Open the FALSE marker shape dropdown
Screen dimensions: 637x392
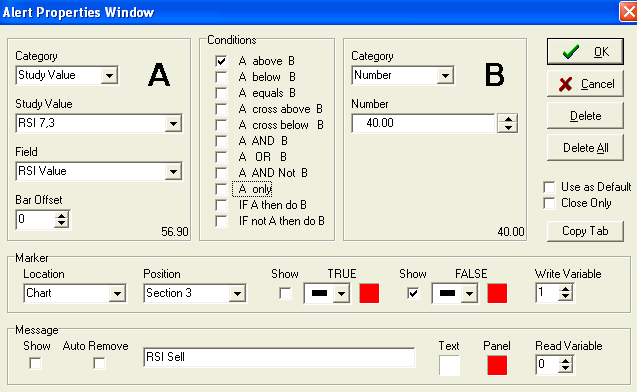[x=469, y=293]
